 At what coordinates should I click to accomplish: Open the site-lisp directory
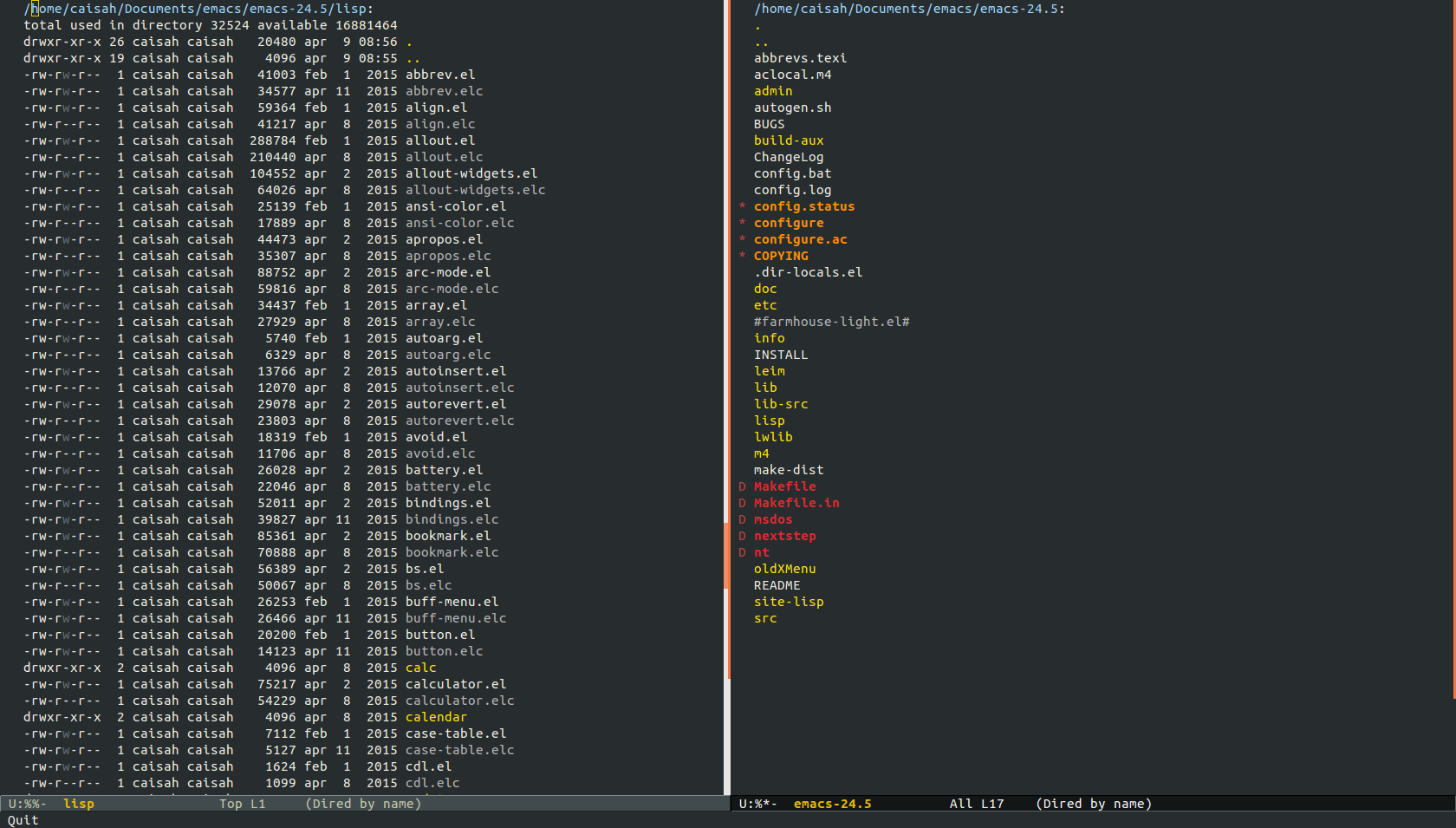[x=789, y=602]
